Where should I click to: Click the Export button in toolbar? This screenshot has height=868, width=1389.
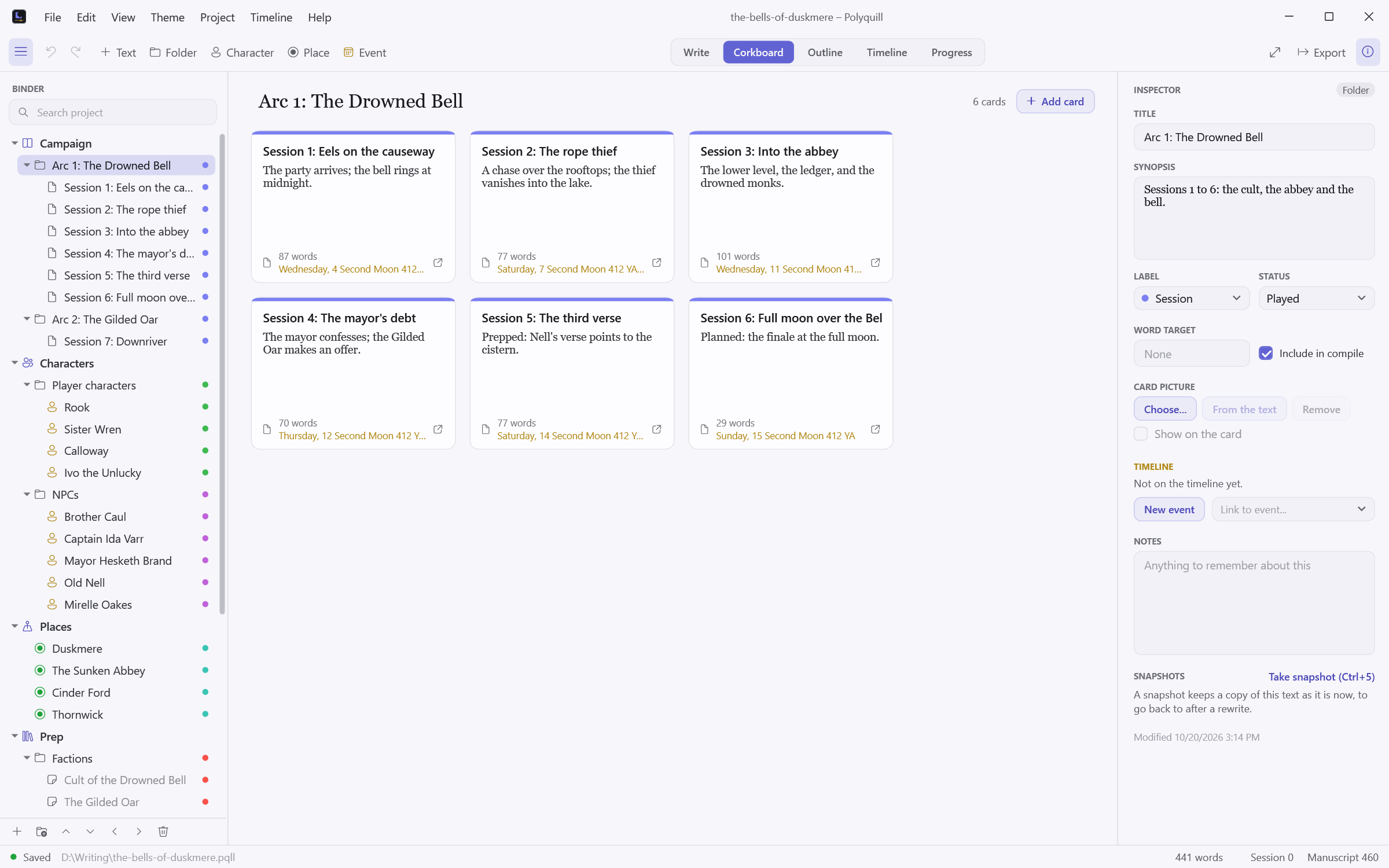coord(1321,53)
